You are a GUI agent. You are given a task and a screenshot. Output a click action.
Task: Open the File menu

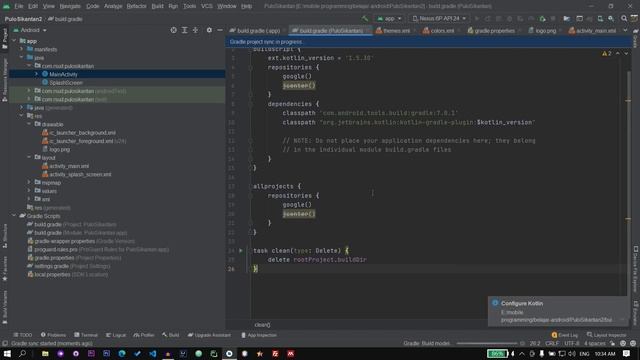point(19,6)
